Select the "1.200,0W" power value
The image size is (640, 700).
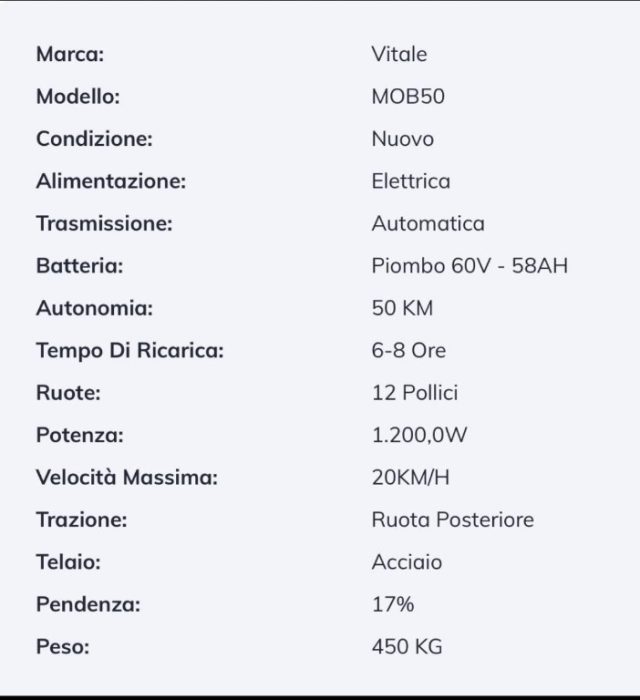tap(419, 435)
